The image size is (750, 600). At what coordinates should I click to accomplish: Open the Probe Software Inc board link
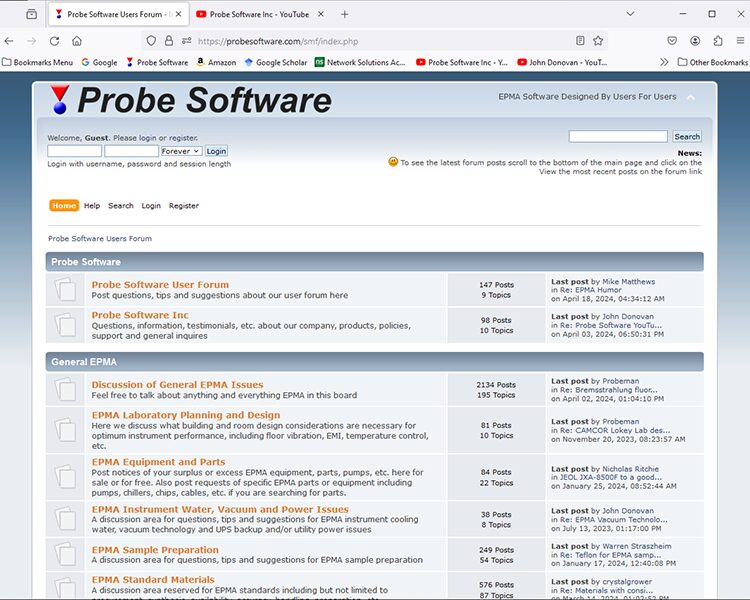coord(140,315)
